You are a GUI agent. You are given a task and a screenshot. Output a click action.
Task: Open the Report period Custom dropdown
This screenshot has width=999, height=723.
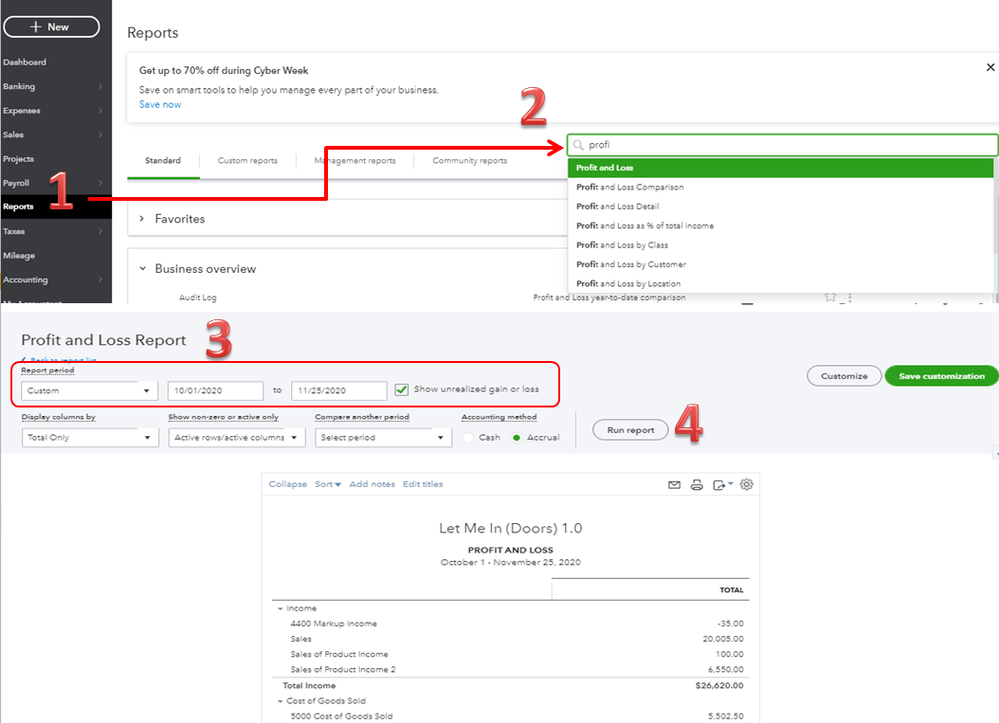[x=89, y=390]
